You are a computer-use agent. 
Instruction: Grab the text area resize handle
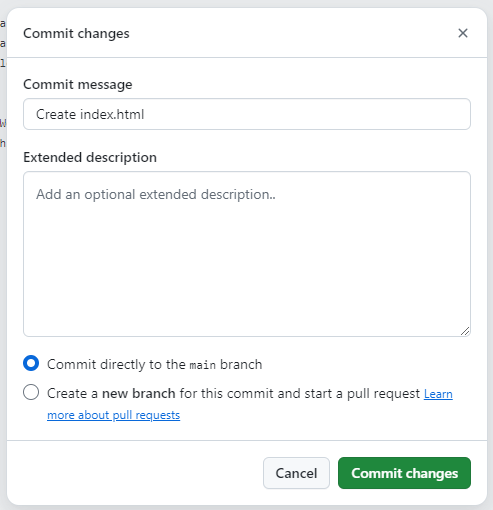(x=465, y=331)
